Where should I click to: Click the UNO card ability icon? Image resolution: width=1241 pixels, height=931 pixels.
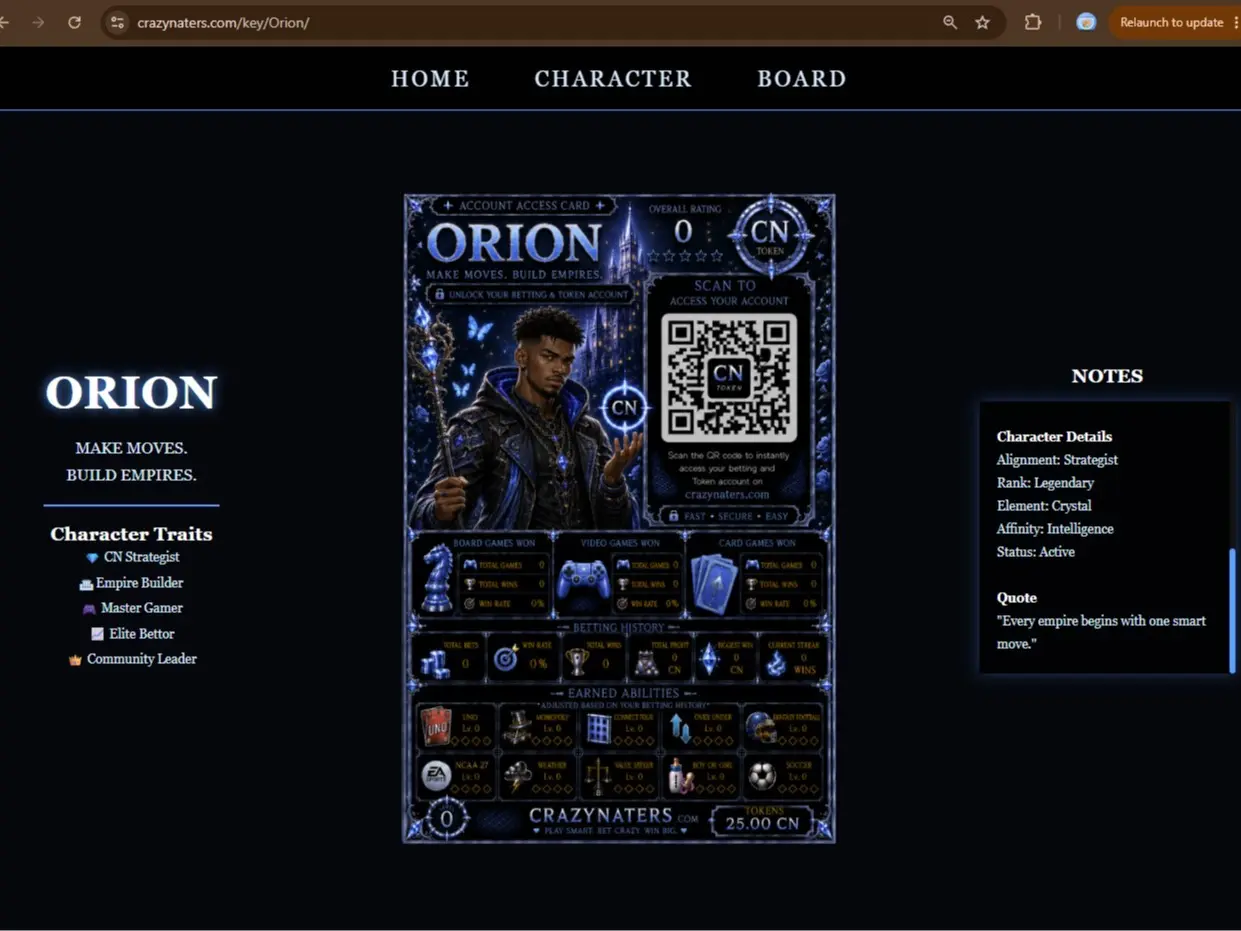pyautogui.click(x=435, y=728)
